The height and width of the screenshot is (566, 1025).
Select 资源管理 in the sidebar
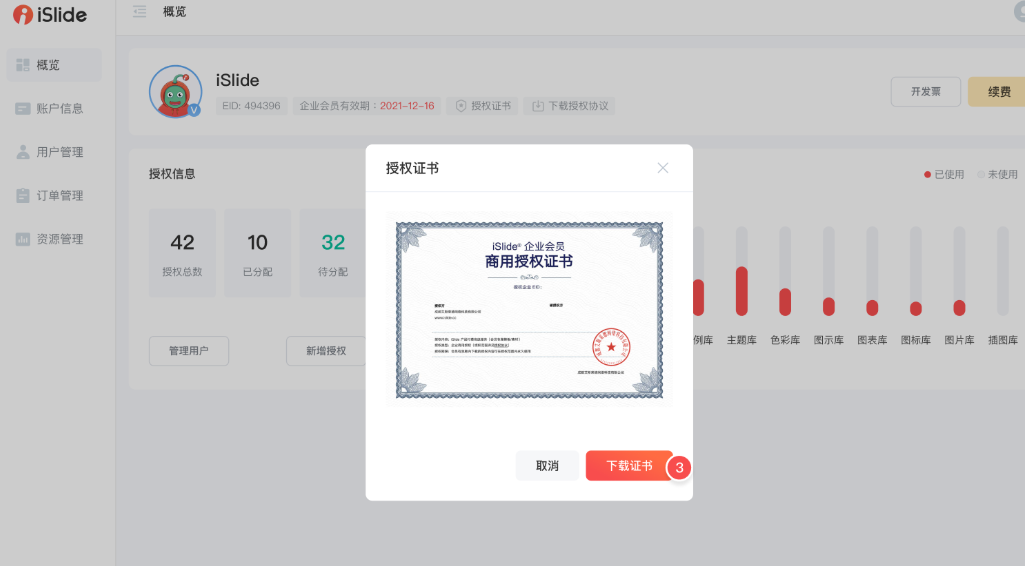(59, 239)
